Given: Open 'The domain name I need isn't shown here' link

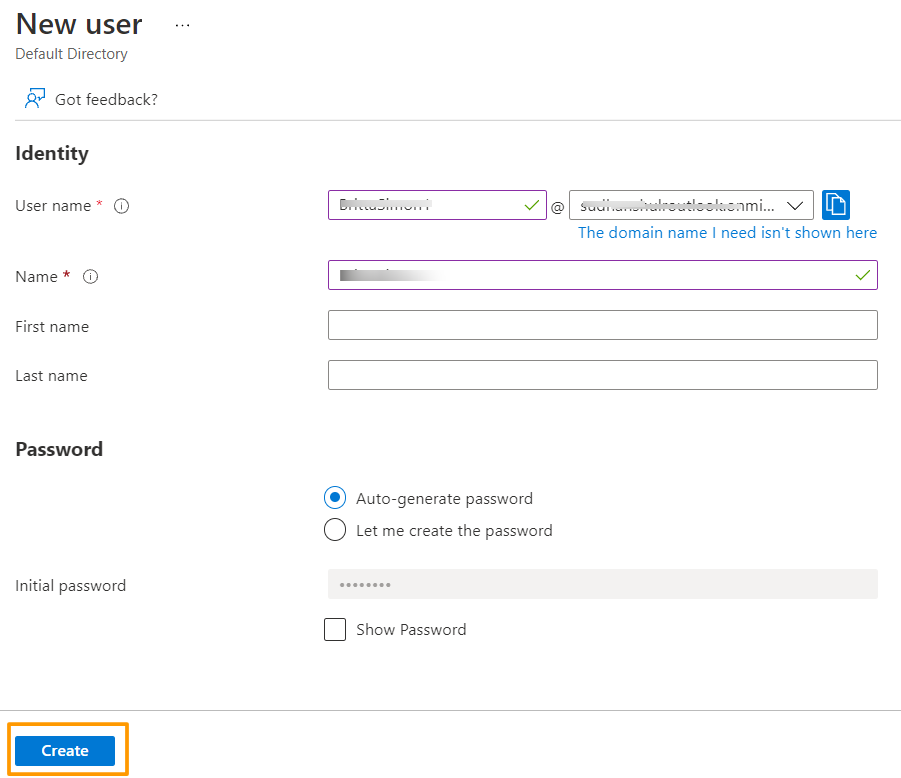Looking at the screenshot, I should [727, 233].
